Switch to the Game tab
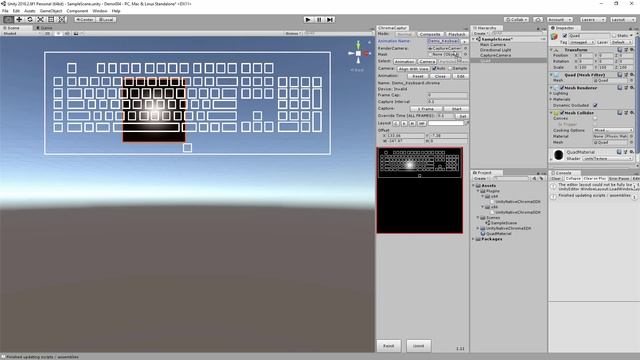The image size is (640, 360). [44, 28]
